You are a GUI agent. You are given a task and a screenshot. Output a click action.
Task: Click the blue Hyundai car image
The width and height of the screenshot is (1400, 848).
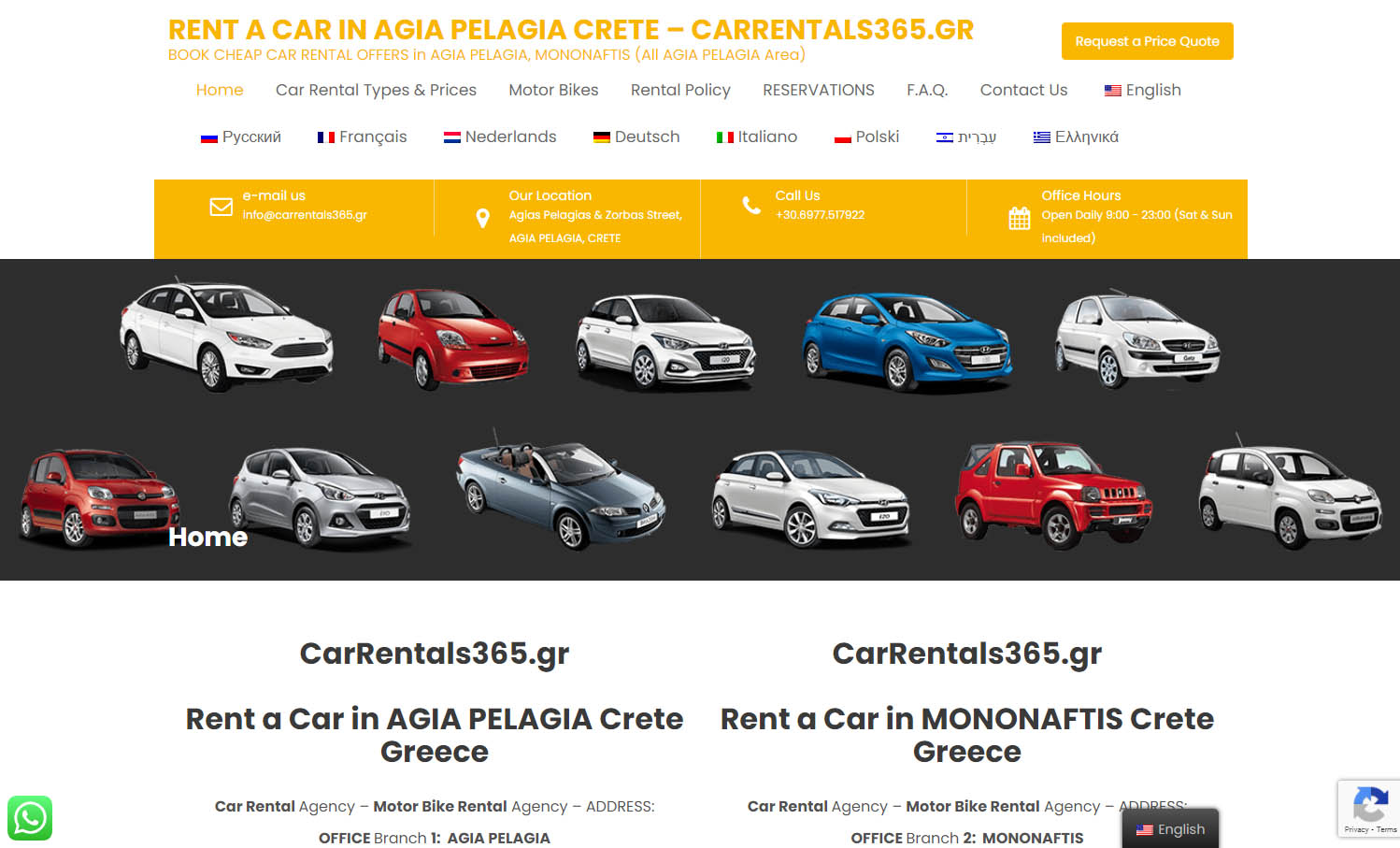pyautogui.click(x=907, y=340)
